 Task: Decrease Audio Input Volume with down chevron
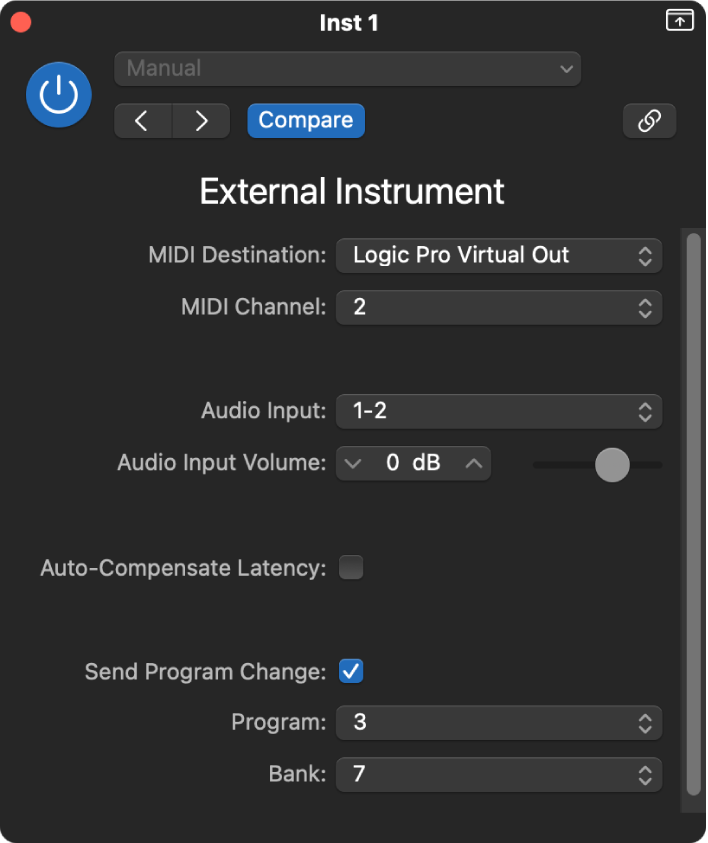(351, 464)
